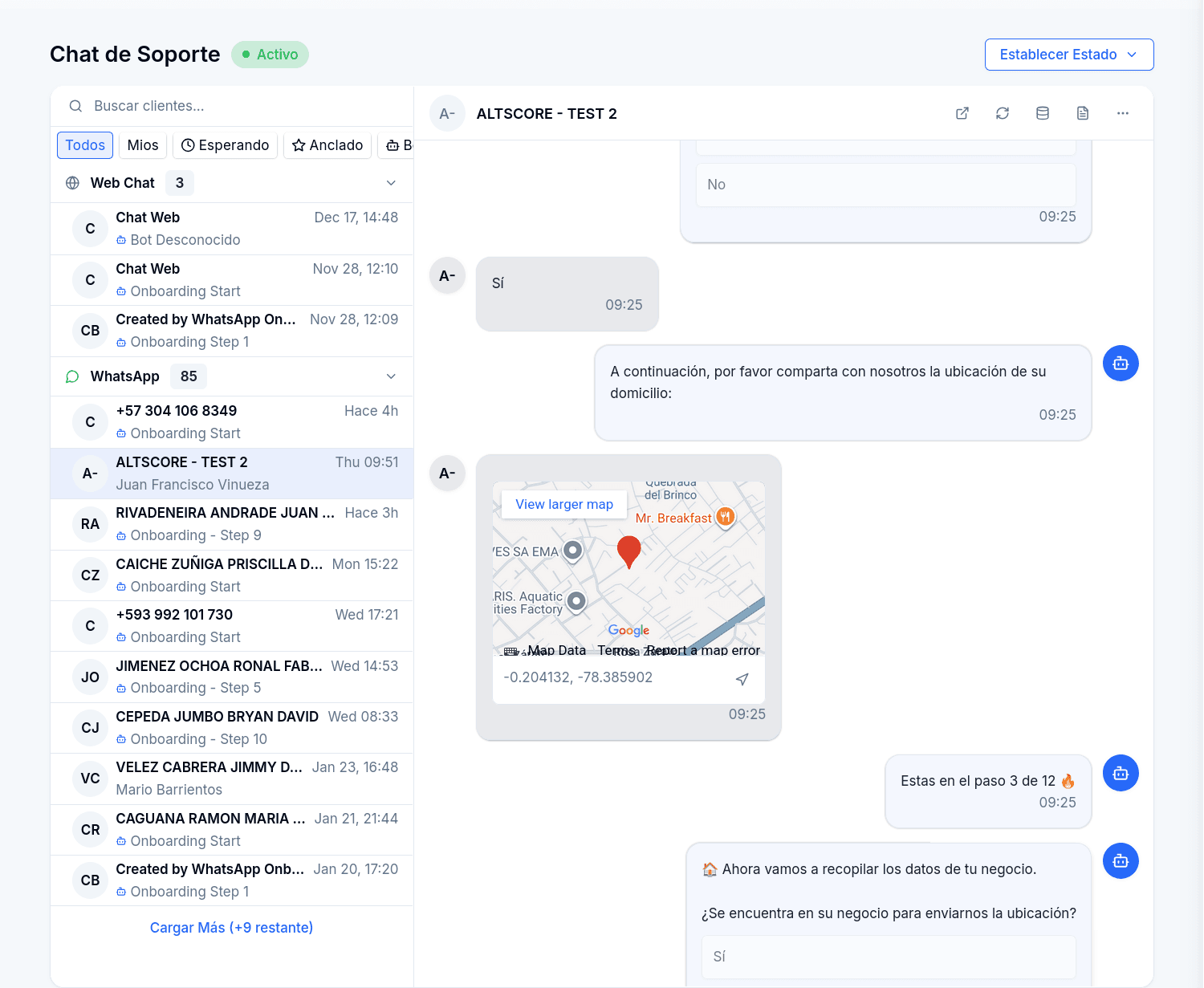
Task: Click the Sí option in business question
Action: pyautogui.click(x=889, y=957)
